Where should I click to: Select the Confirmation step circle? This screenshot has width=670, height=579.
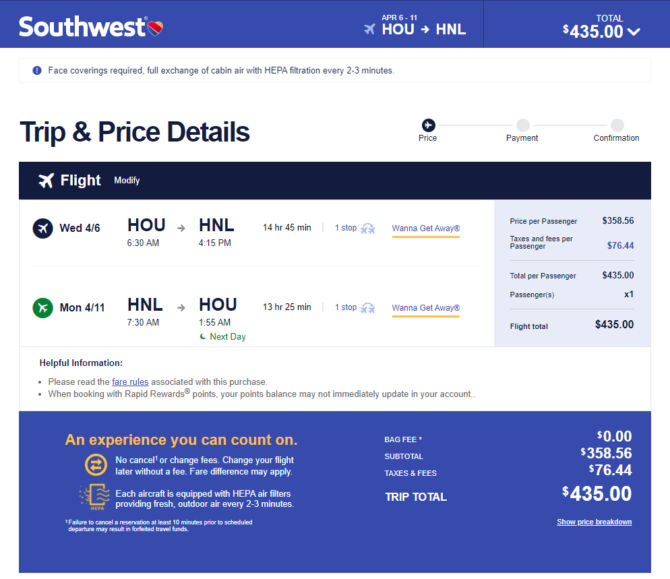[x=617, y=125]
